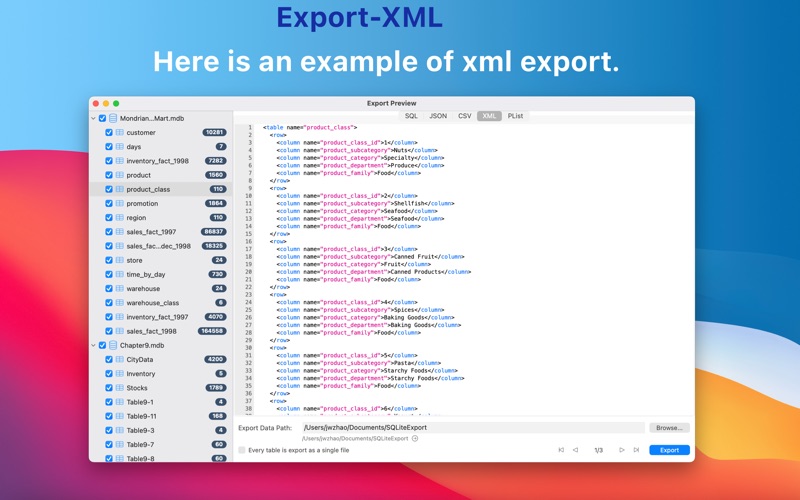Click the table icon beside Stocks
The image size is (800, 500).
pos(119,388)
